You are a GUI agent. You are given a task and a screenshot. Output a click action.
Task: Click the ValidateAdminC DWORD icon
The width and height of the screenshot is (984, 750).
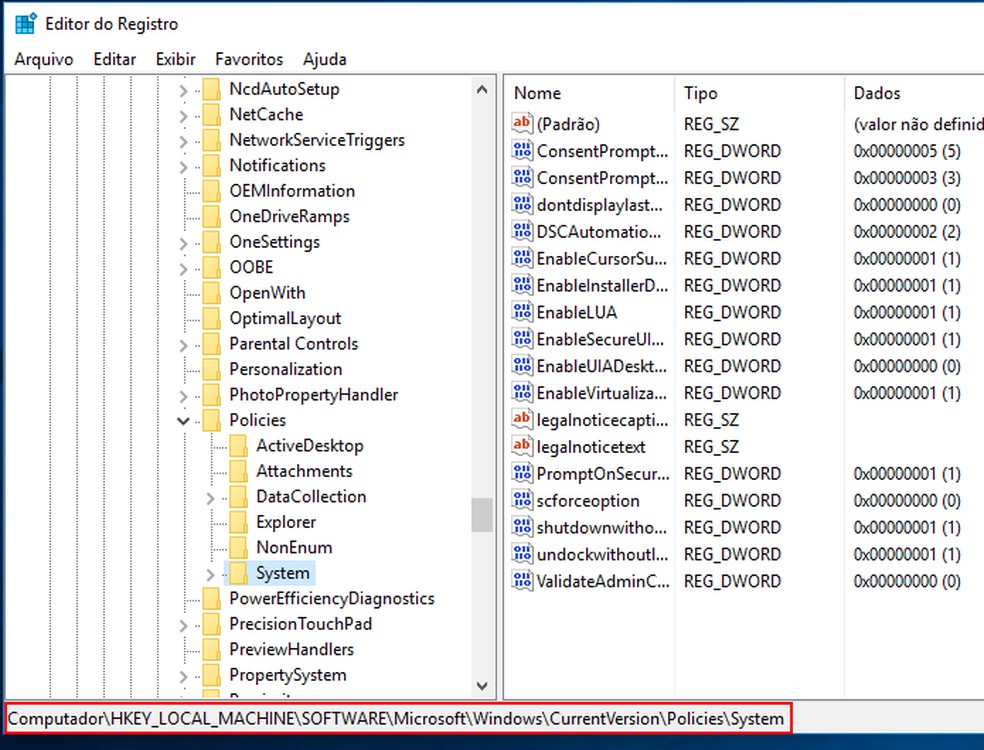(x=522, y=581)
